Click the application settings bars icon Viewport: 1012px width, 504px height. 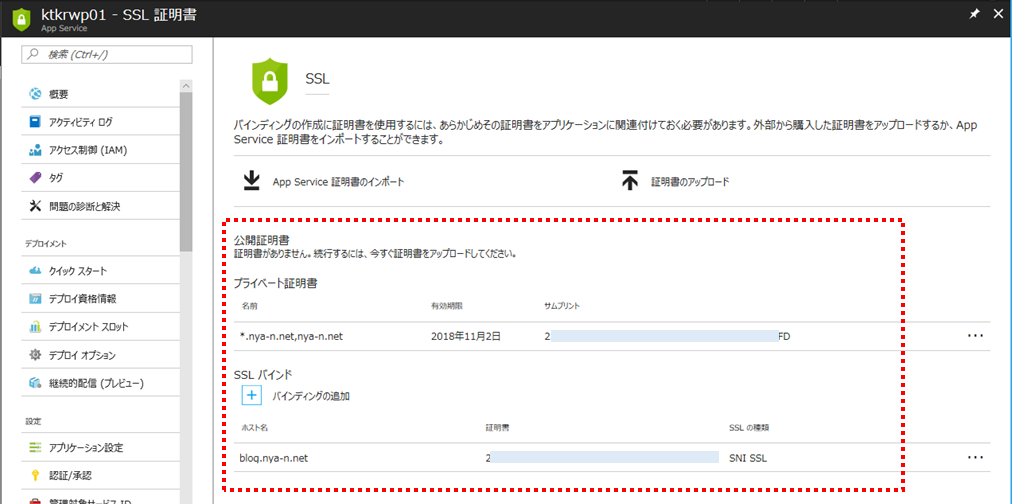pos(35,447)
